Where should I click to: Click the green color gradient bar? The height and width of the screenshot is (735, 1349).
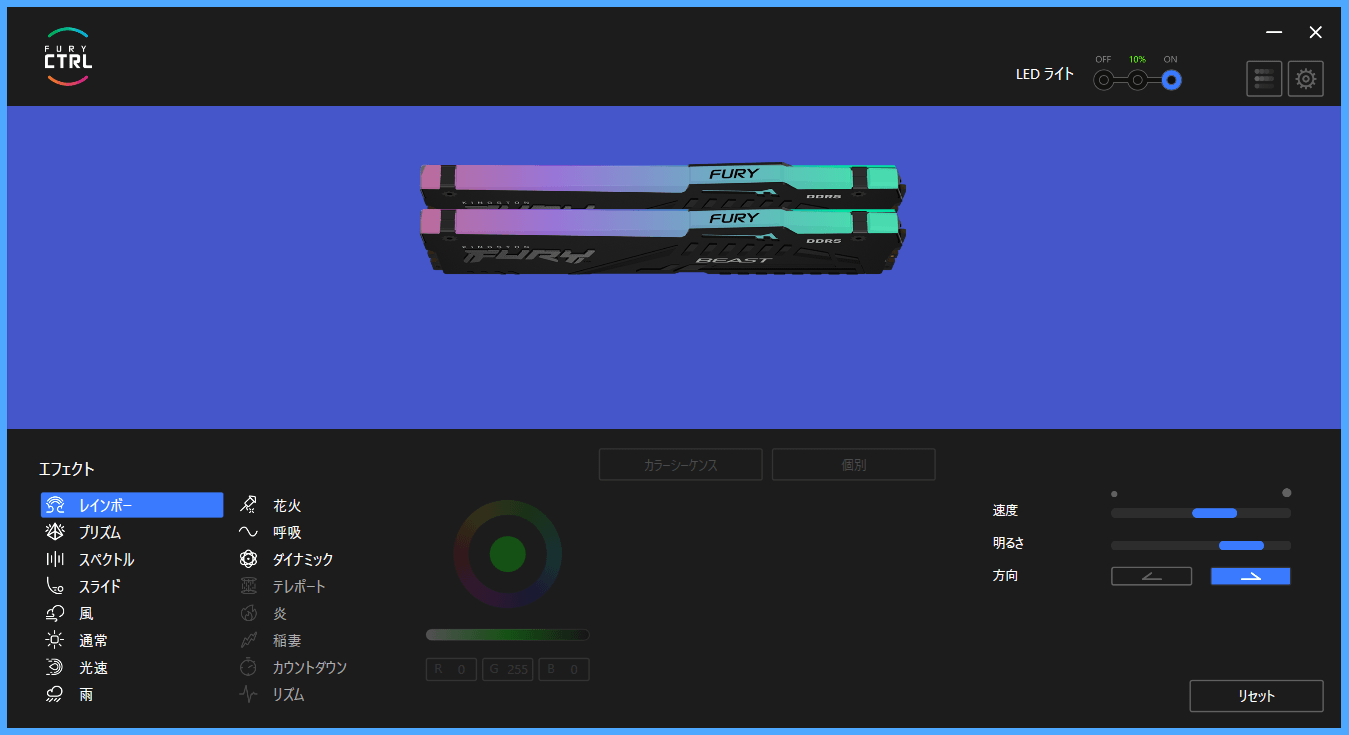click(507, 634)
